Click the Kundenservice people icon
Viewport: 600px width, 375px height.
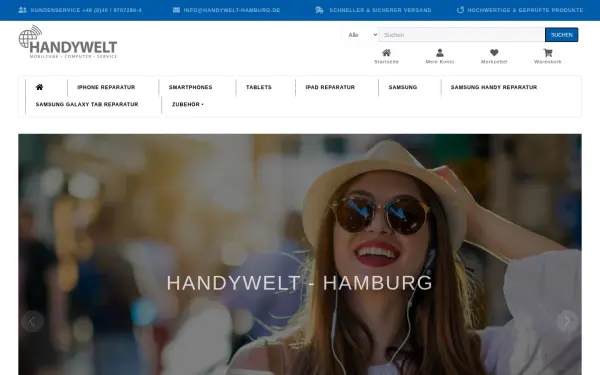point(23,10)
